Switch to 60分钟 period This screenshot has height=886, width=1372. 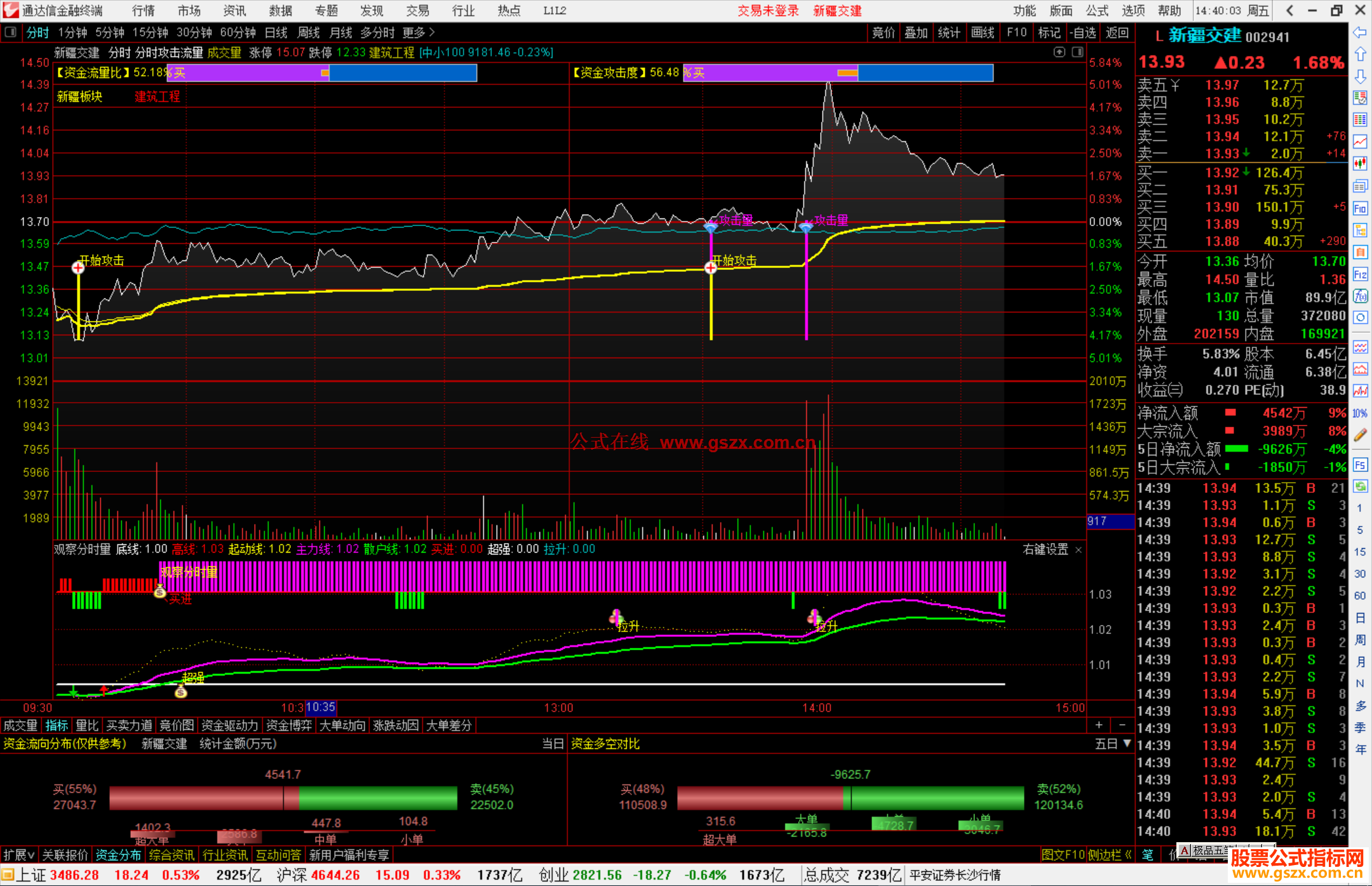(x=238, y=32)
